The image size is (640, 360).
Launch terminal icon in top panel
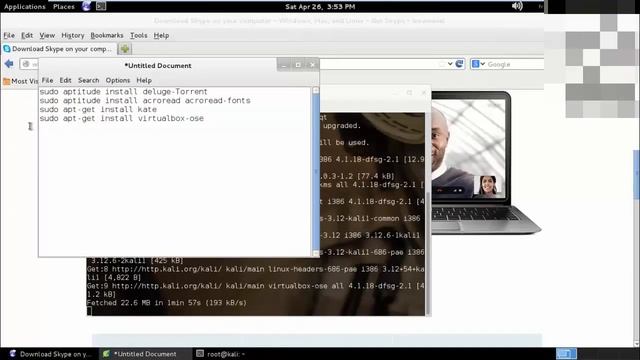tap(101, 6)
